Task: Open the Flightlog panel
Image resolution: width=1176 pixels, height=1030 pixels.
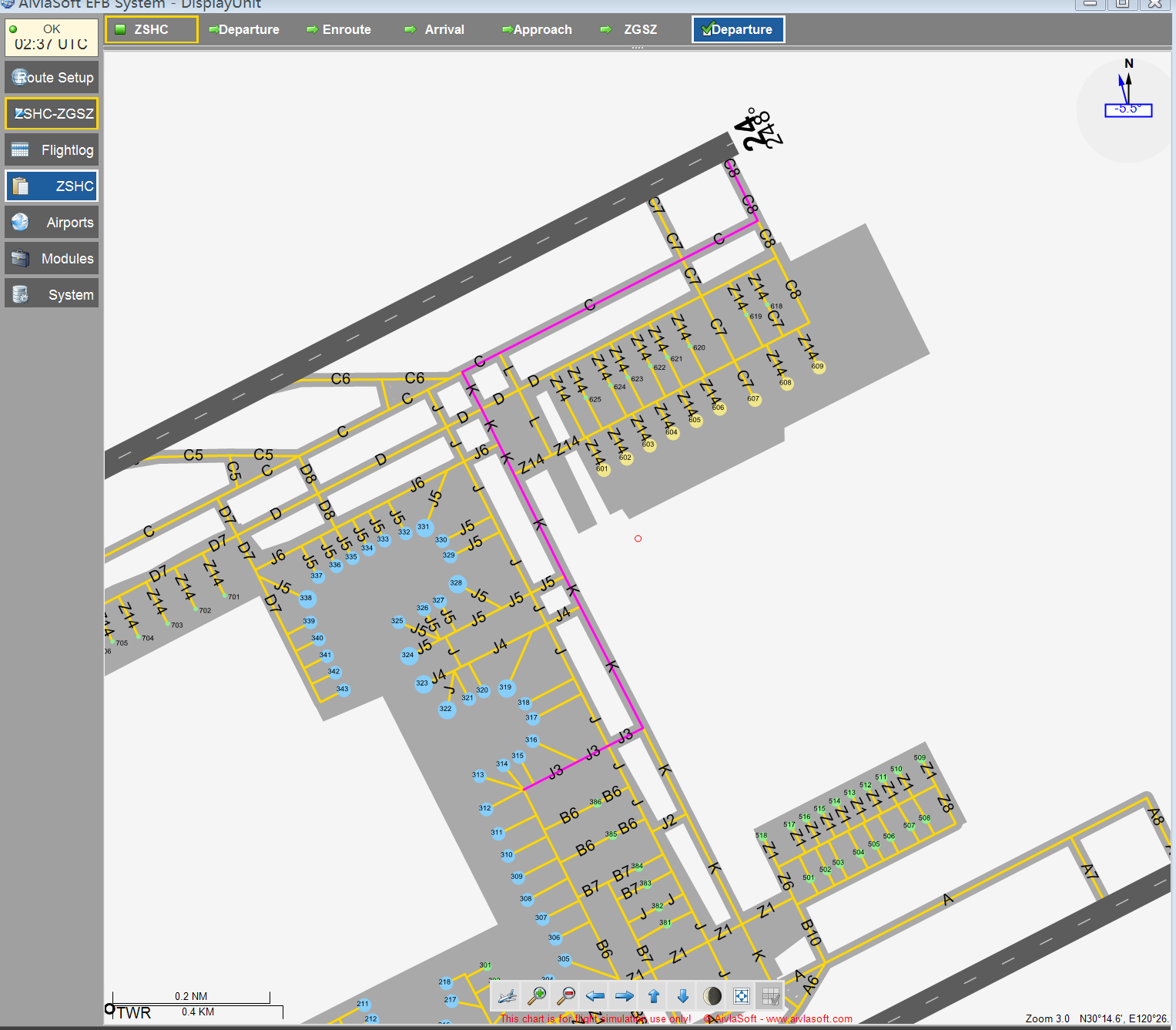Action: 52,150
